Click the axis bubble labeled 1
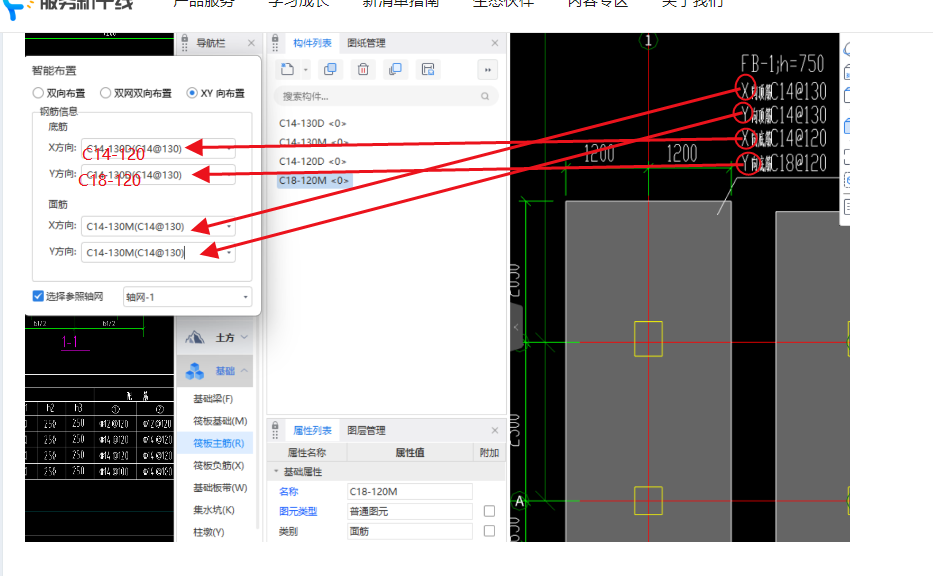Viewport: 933px width, 576px height. pos(648,40)
